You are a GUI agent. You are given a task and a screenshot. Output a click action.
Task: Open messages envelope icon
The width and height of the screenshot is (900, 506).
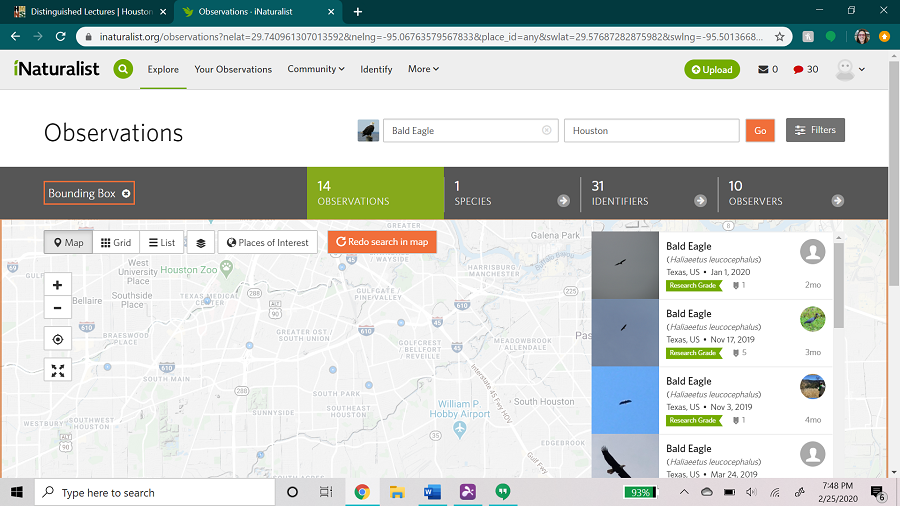(x=763, y=69)
